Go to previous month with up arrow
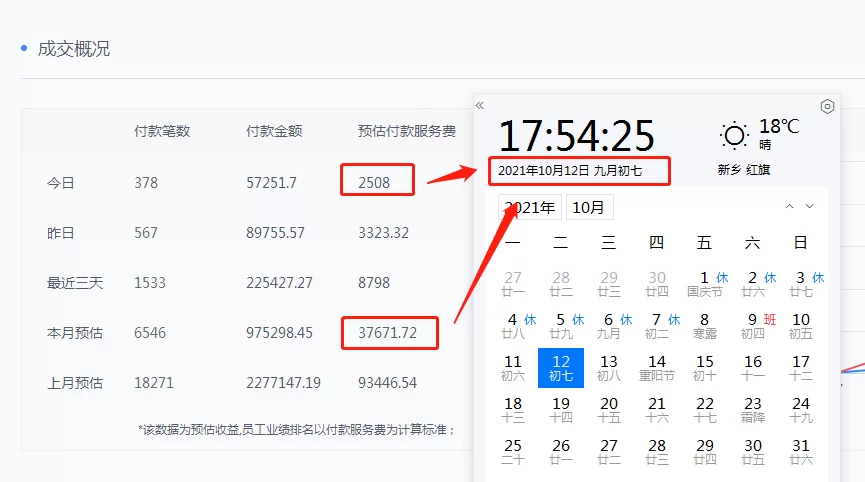 790,207
